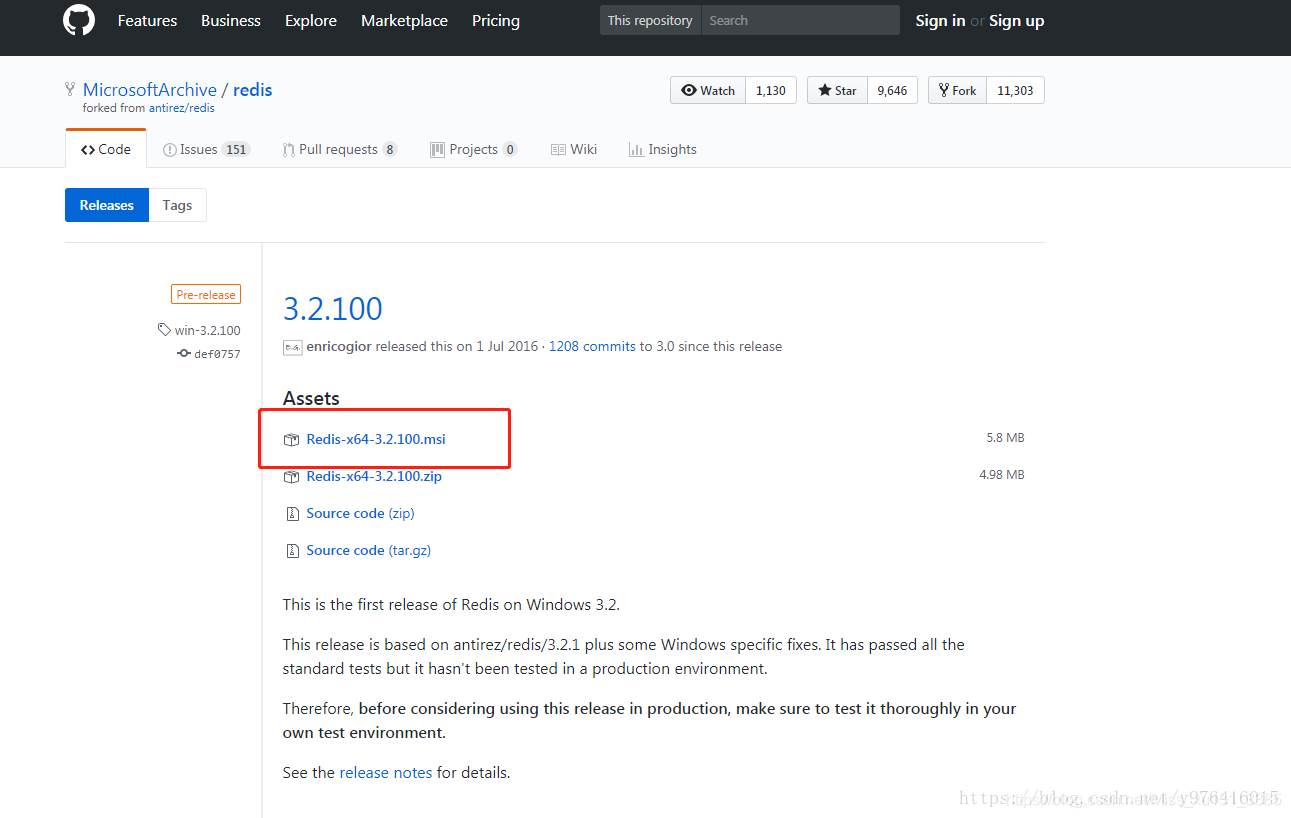Image resolution: width=1291 pixels, height=818 pixels.
Task: Switch to the Code tab
Action: tap(106, 149)
